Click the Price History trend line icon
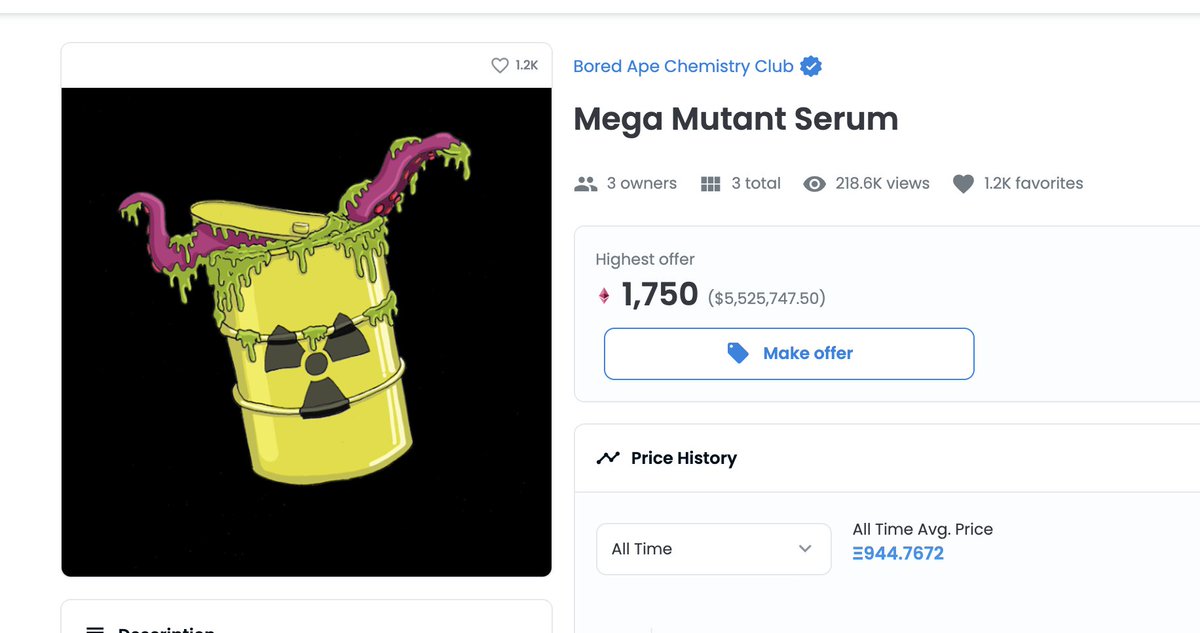The image size is (1200, 633). 608,458
